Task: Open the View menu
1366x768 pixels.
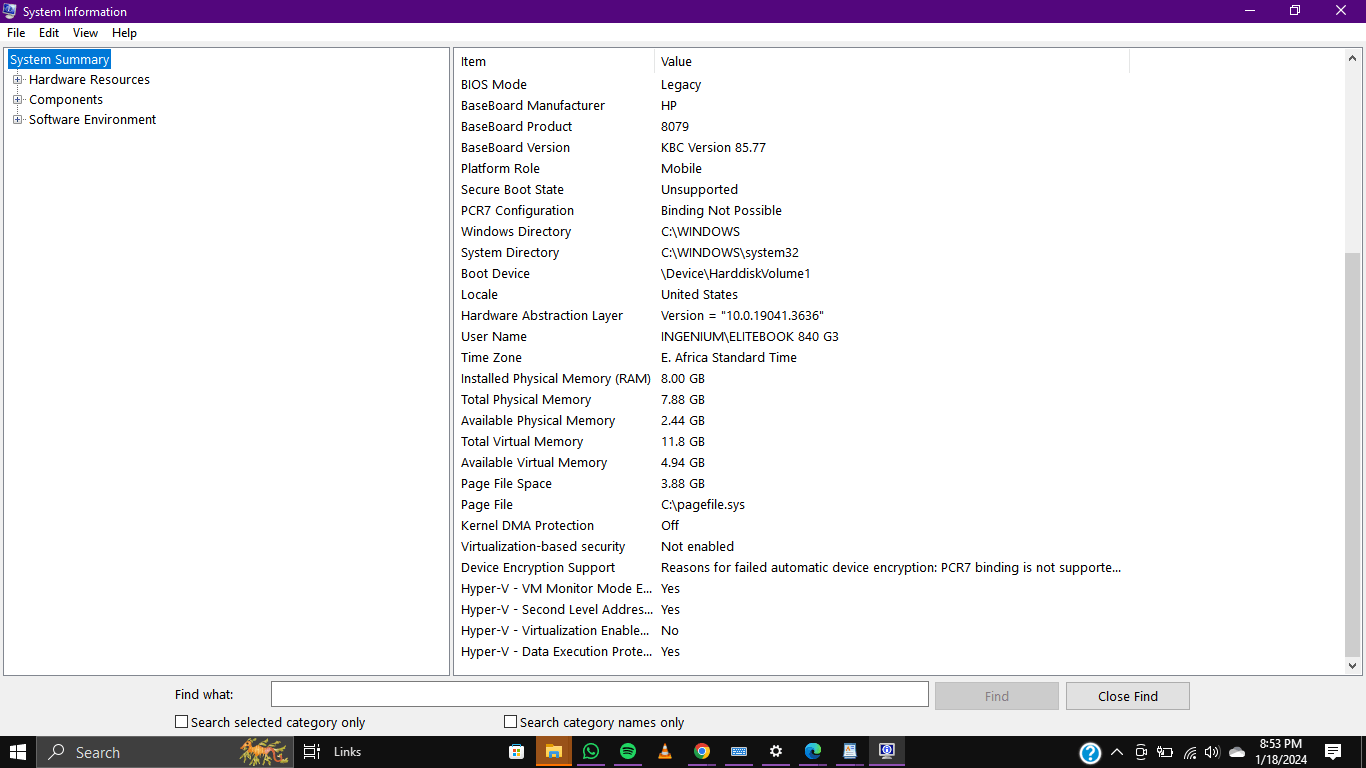Action: point(85,33)
